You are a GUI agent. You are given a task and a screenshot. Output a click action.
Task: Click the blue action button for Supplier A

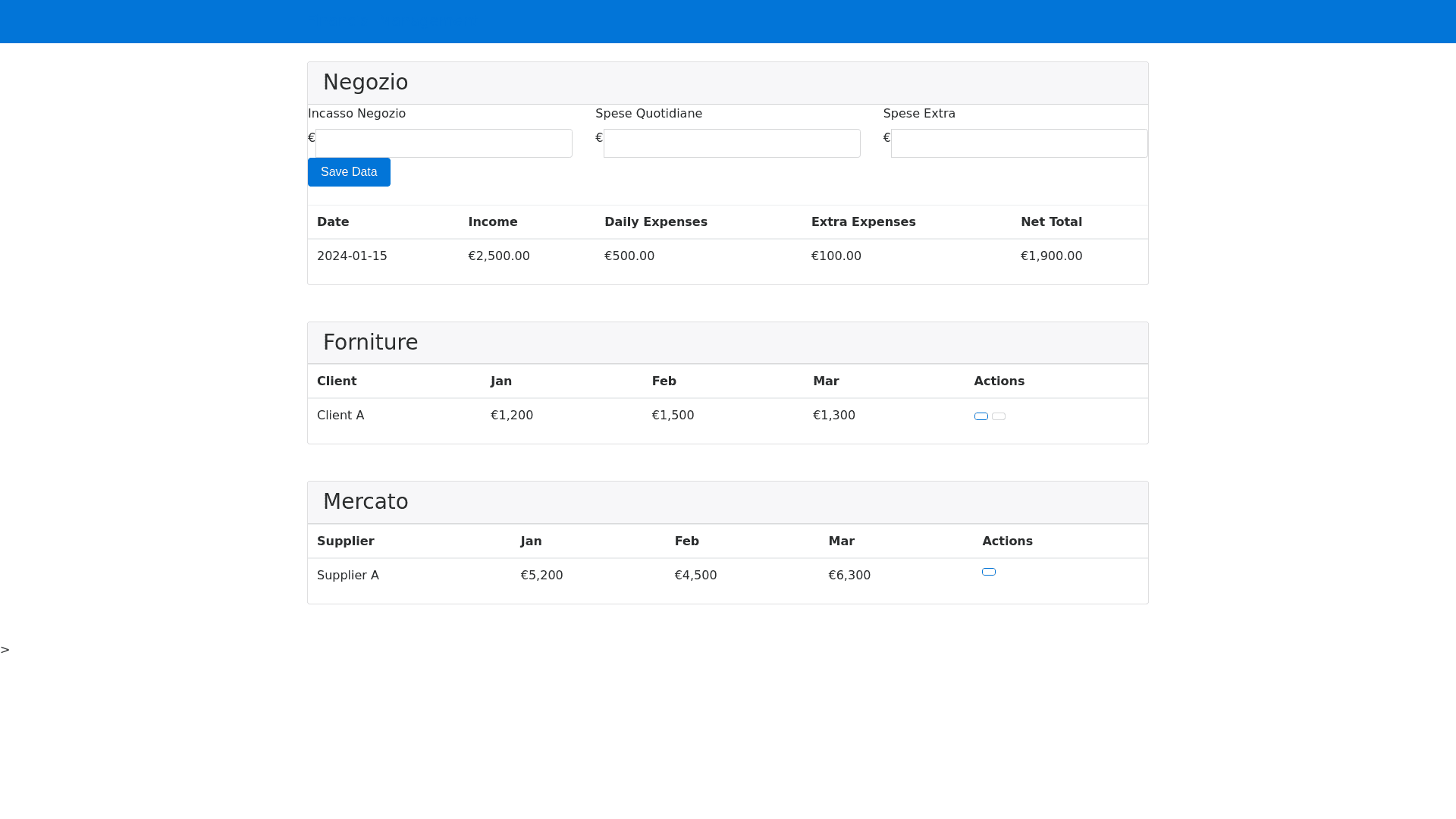[x=988, y=572]
